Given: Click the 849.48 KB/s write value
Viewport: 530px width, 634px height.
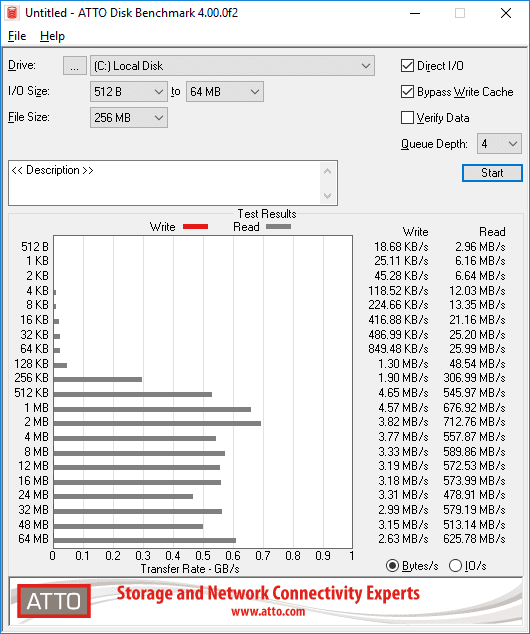Looking at the screenshot, I should (398, 349).
